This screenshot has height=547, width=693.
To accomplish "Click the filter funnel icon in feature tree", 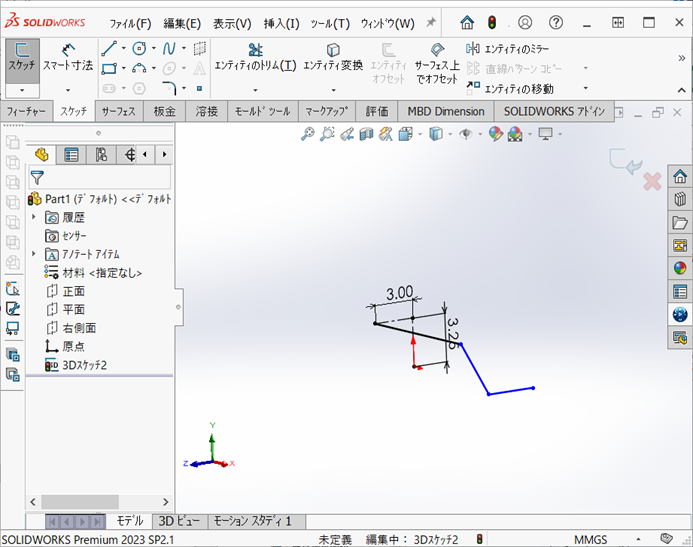I will 38,177.
